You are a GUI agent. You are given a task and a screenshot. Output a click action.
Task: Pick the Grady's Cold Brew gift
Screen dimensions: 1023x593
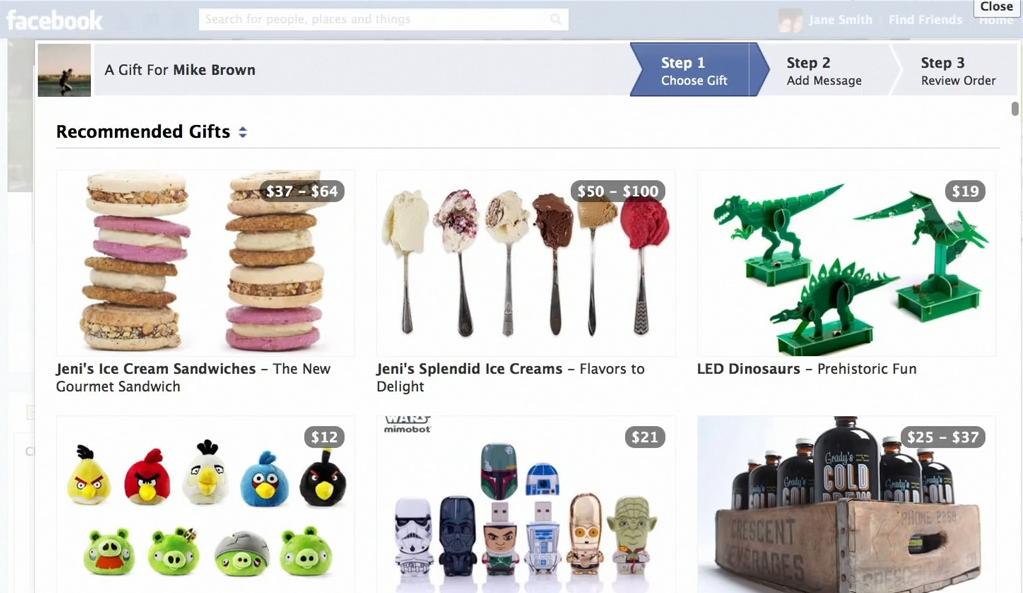(846, 504)
